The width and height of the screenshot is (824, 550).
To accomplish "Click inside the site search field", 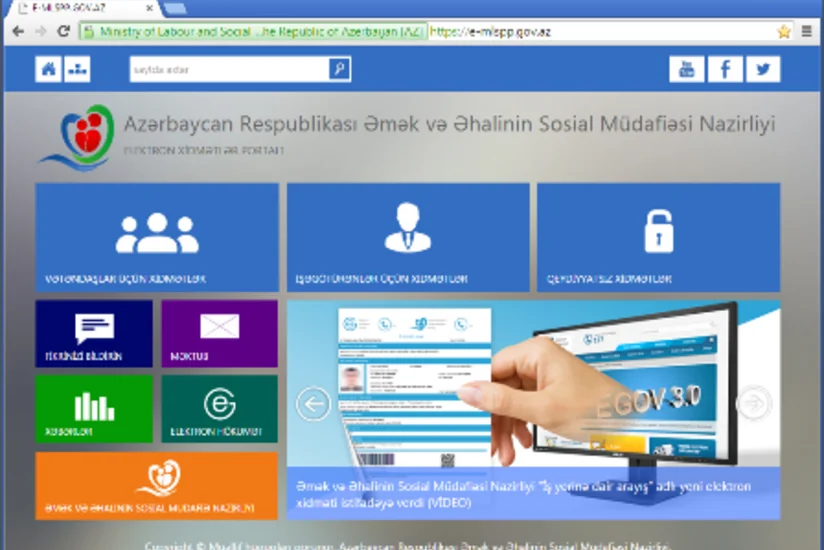I will (x=229, y=69).
